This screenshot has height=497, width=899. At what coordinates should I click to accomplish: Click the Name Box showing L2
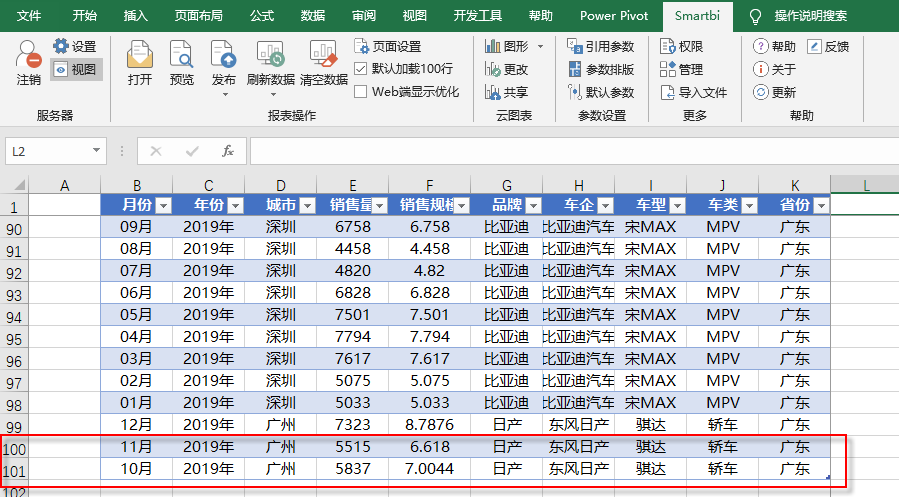(x=48, y=151)
